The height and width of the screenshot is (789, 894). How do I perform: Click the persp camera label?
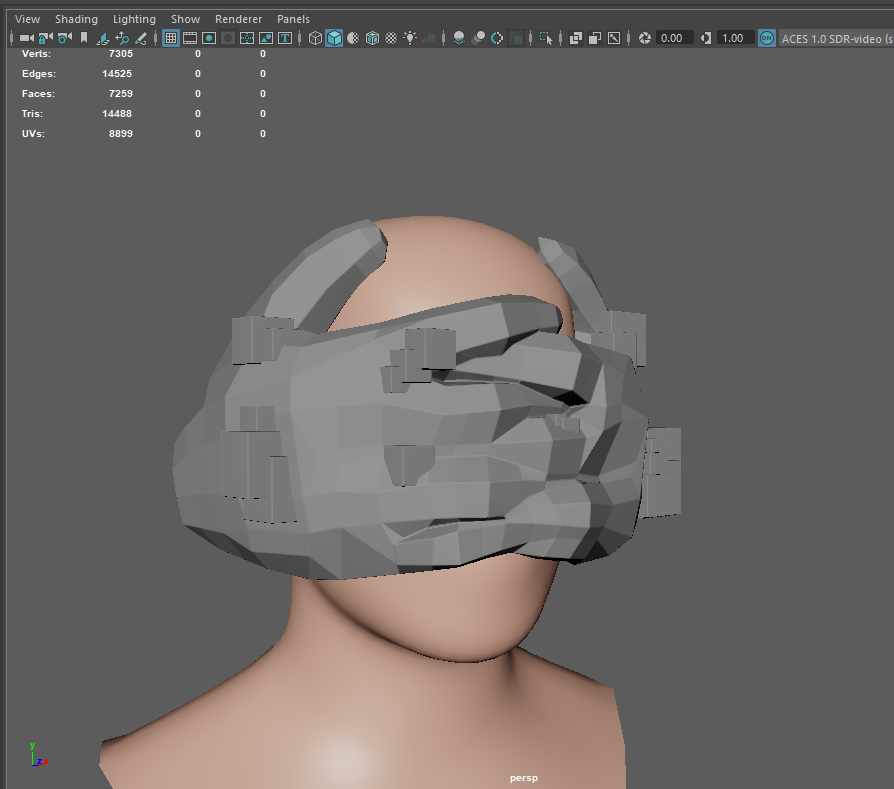pos(523,778)
